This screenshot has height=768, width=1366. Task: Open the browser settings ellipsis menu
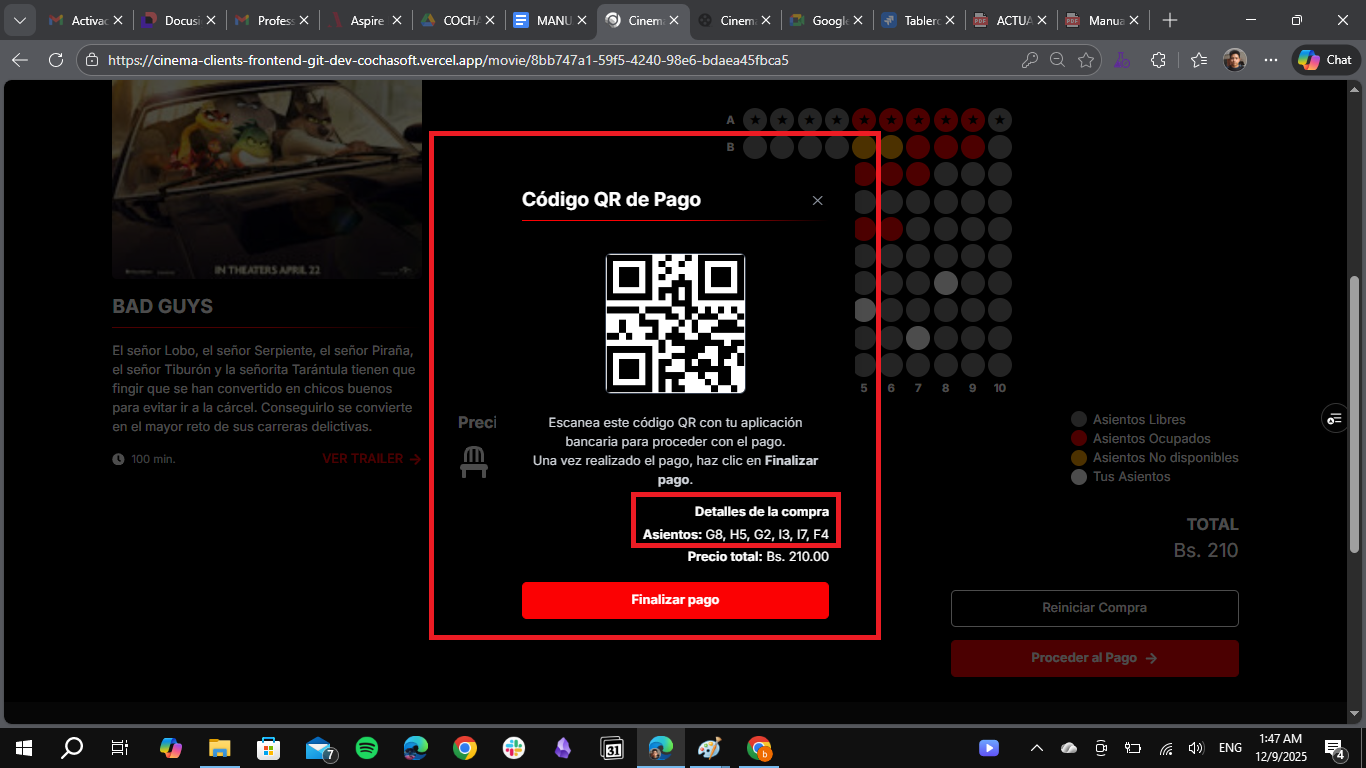point(1271,60)
